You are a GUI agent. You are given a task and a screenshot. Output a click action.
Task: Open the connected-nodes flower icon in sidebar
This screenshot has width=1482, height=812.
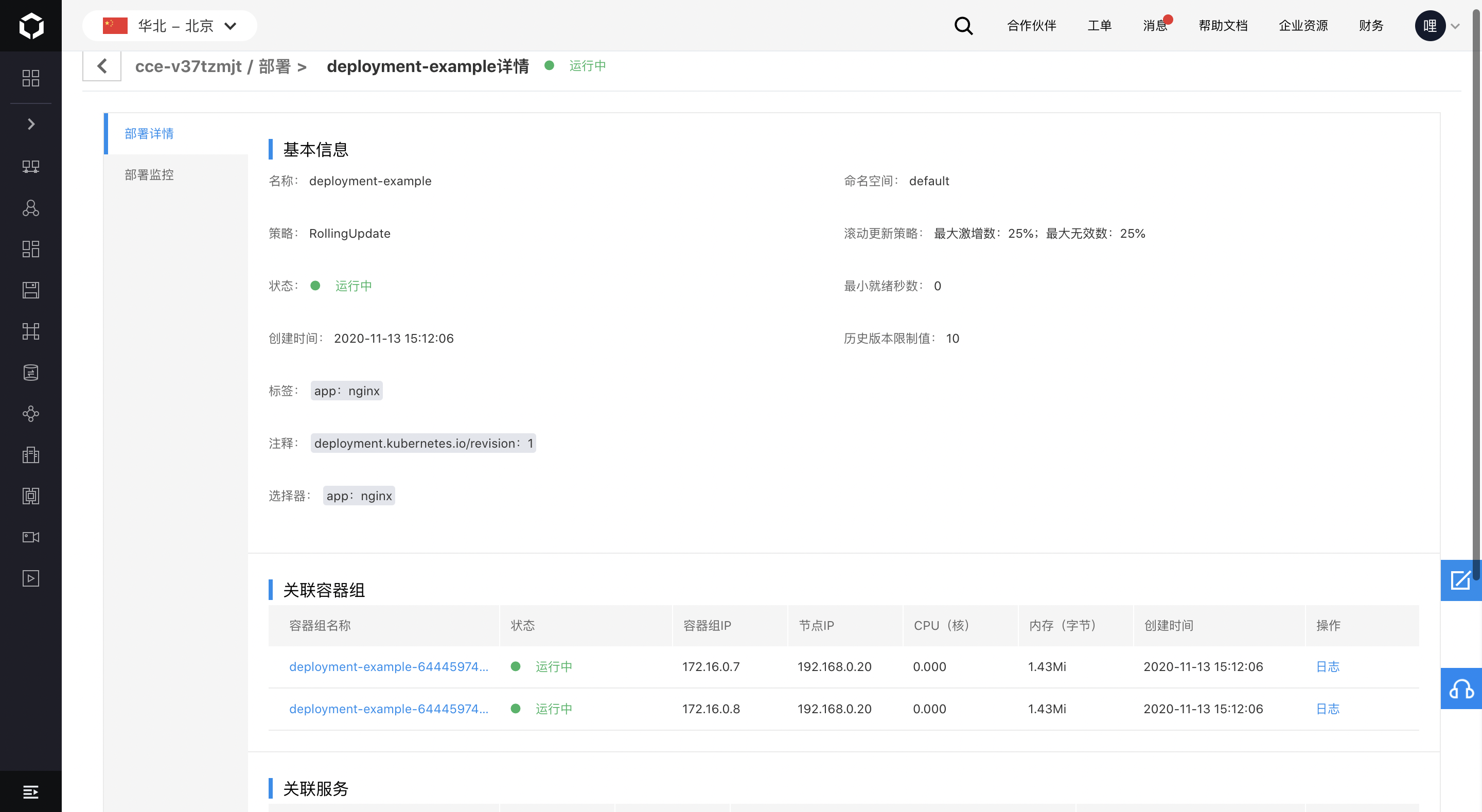coord(30,414)
